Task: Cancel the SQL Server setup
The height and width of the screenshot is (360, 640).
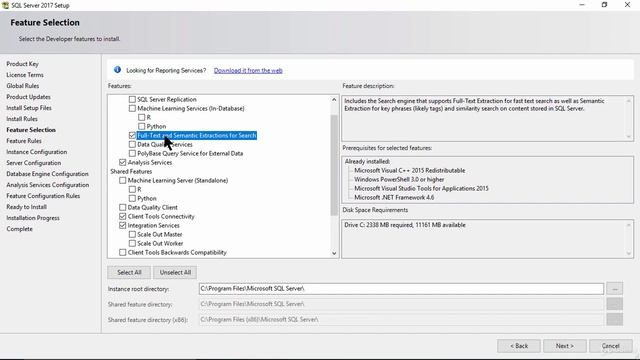Action: coord(611,346)
